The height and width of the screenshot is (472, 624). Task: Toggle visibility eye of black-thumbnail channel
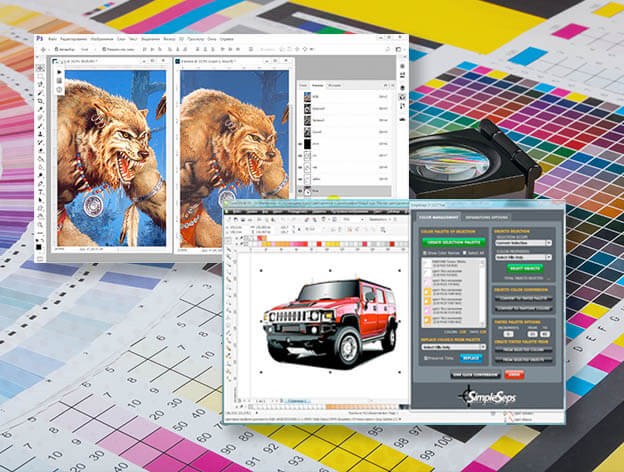[300, 144]
